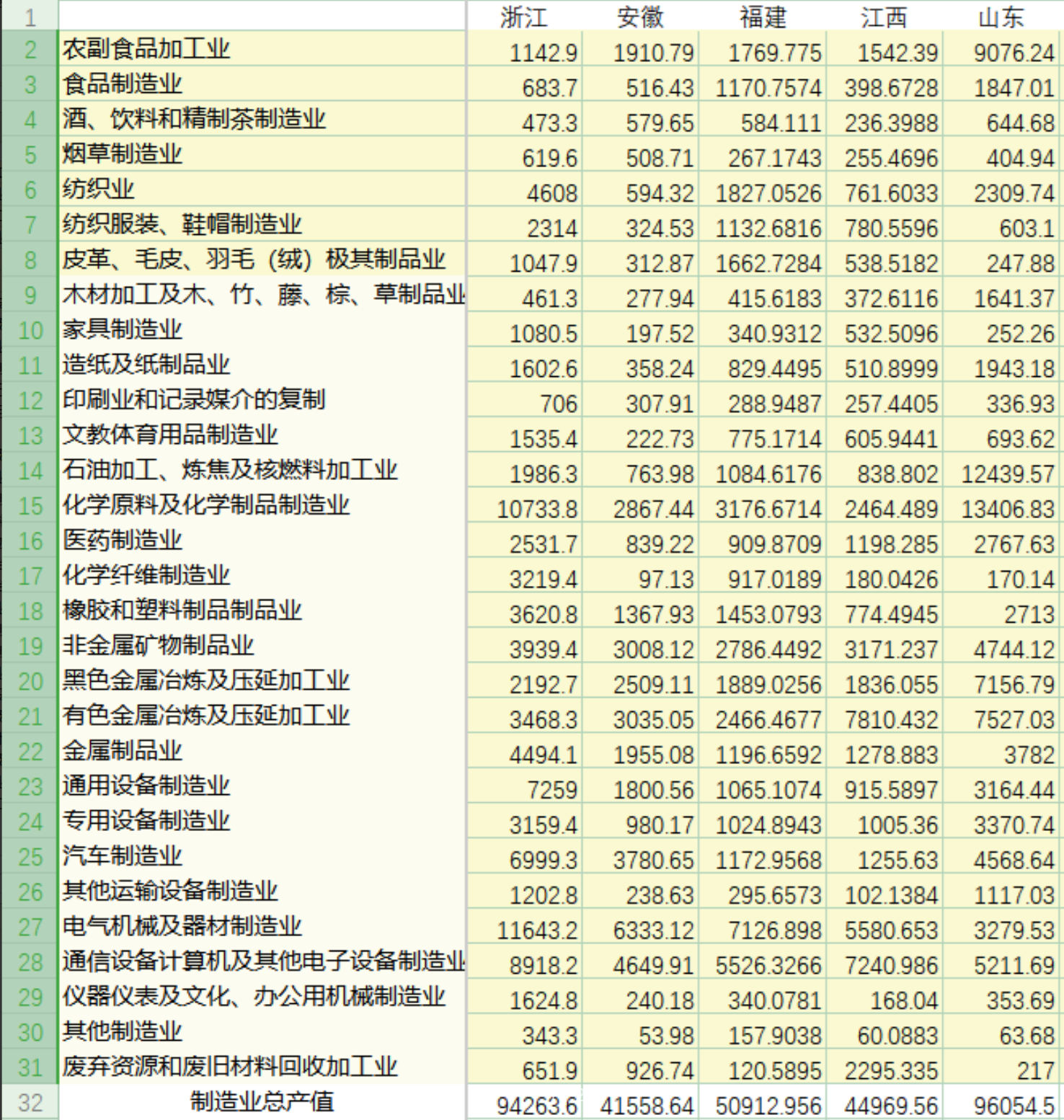Click the 福建 column title cell
Viewport: 1064px width, 1120px height.
pyautogui.click(x=763, y=17)
